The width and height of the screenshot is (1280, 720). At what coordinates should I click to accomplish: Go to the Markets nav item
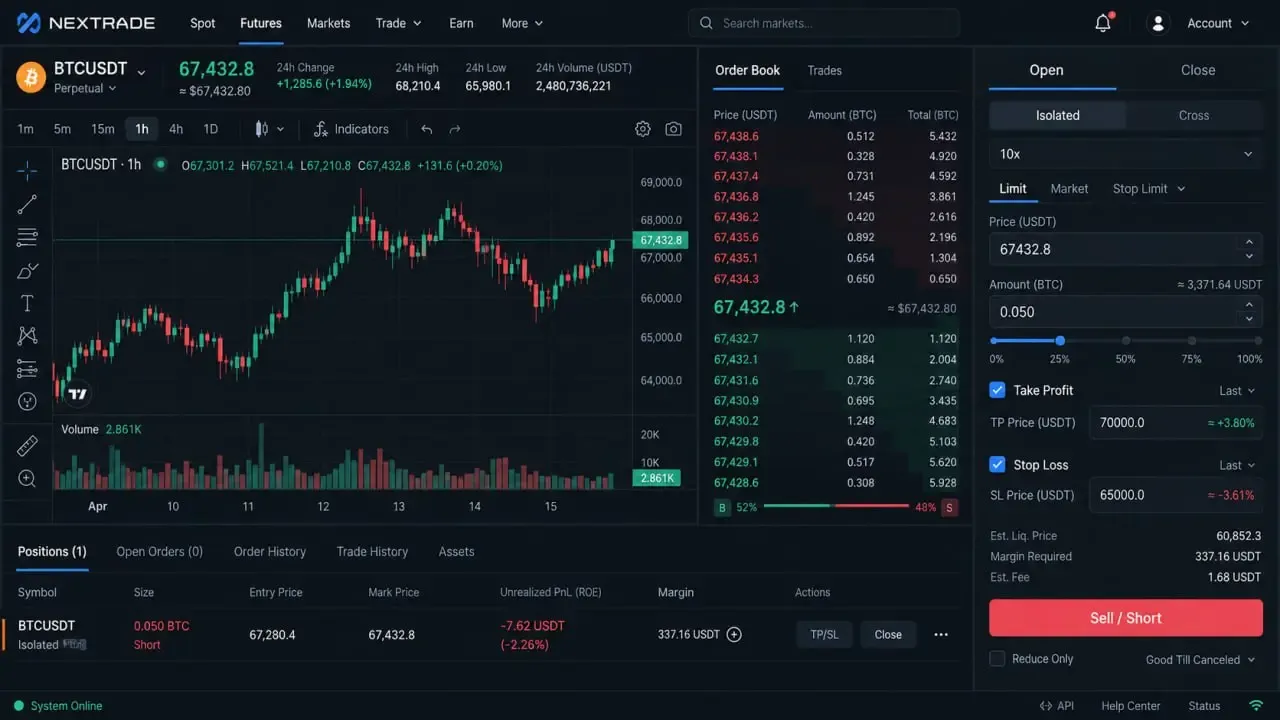click(329, 23)
